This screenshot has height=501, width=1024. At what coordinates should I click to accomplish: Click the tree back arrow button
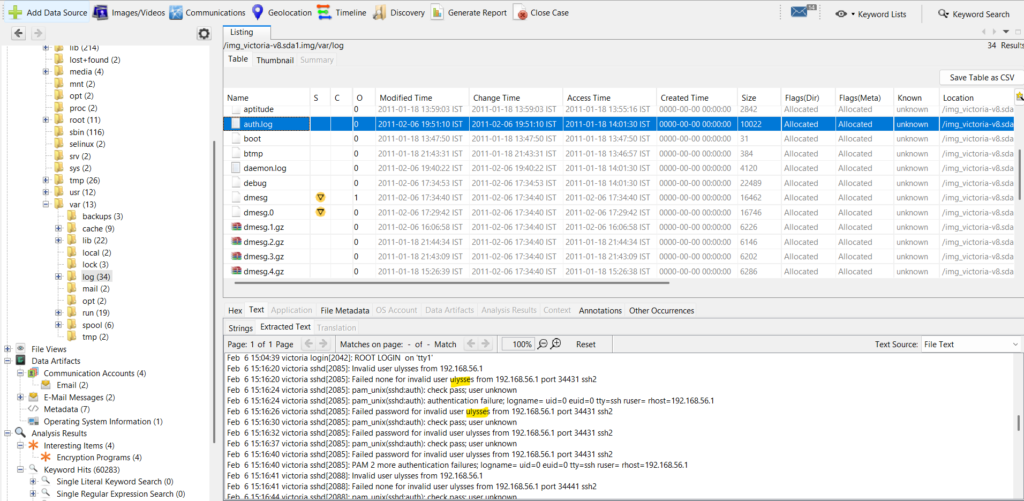[19, 33]
